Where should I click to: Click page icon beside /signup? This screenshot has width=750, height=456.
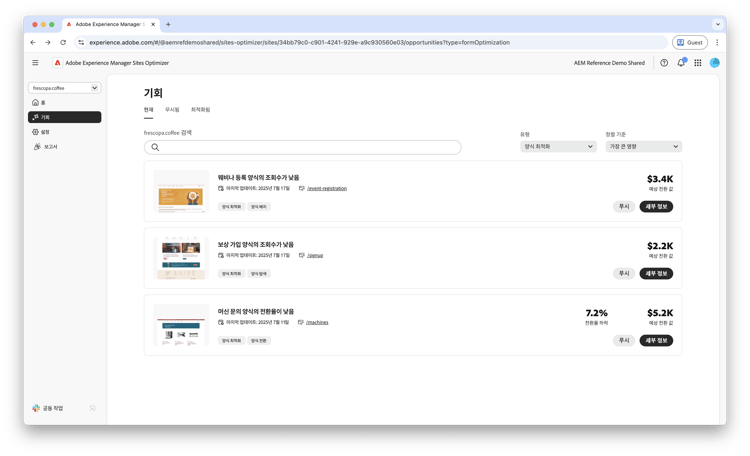(x=302, y=256)
